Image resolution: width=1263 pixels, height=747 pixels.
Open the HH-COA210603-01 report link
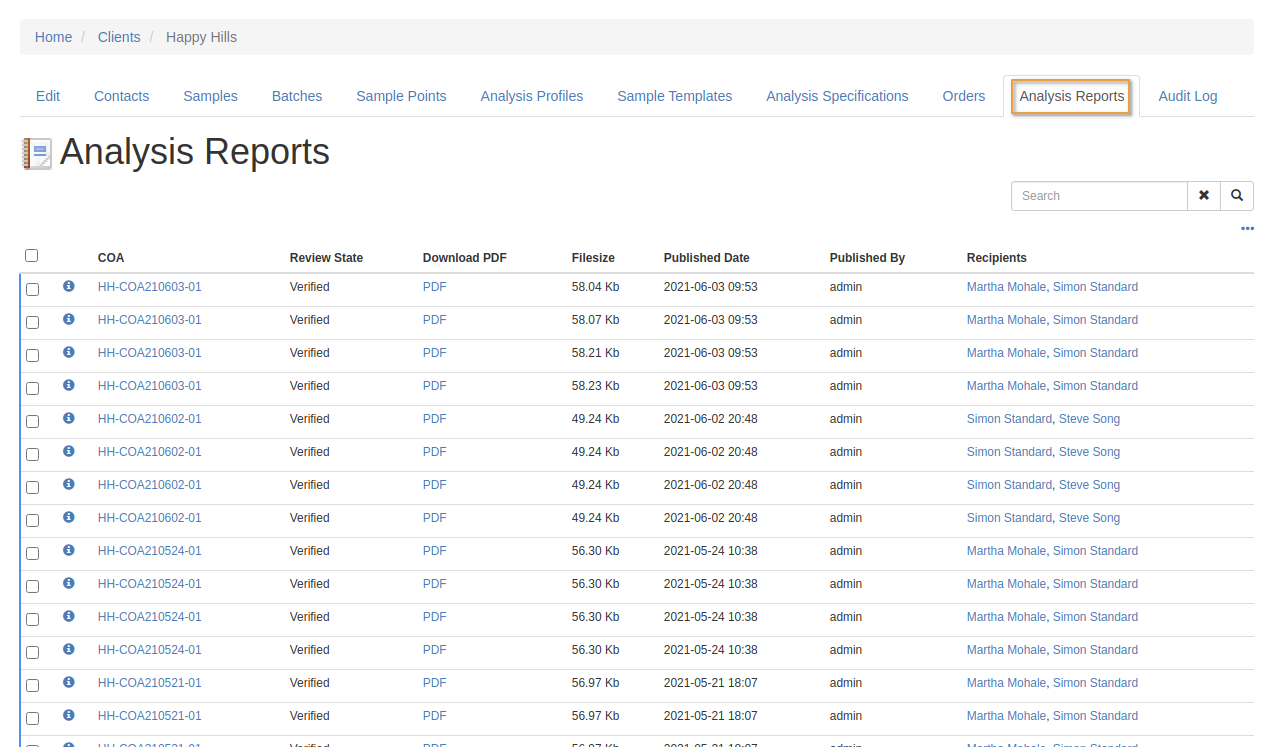pos(150,287)
